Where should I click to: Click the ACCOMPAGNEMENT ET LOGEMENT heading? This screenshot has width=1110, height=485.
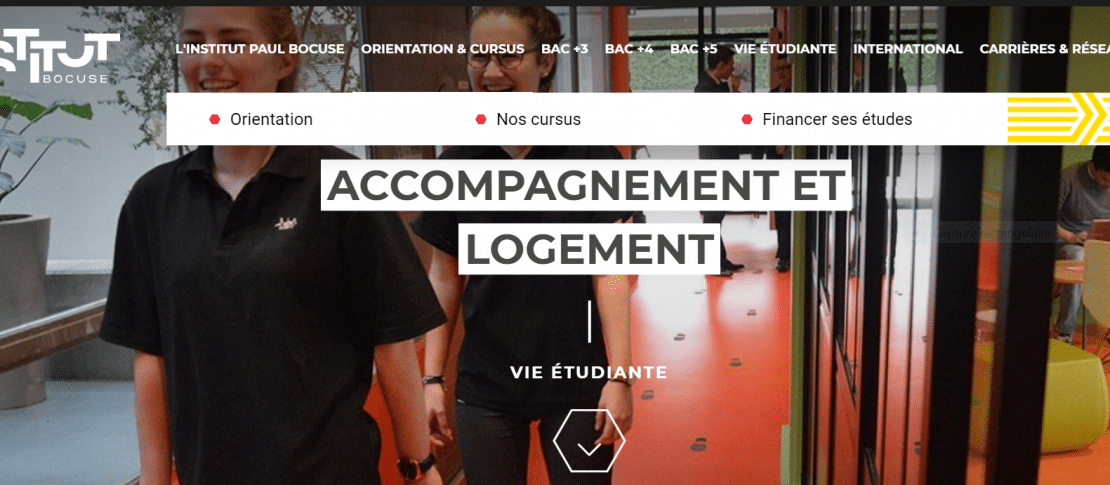tap(587, 217)
